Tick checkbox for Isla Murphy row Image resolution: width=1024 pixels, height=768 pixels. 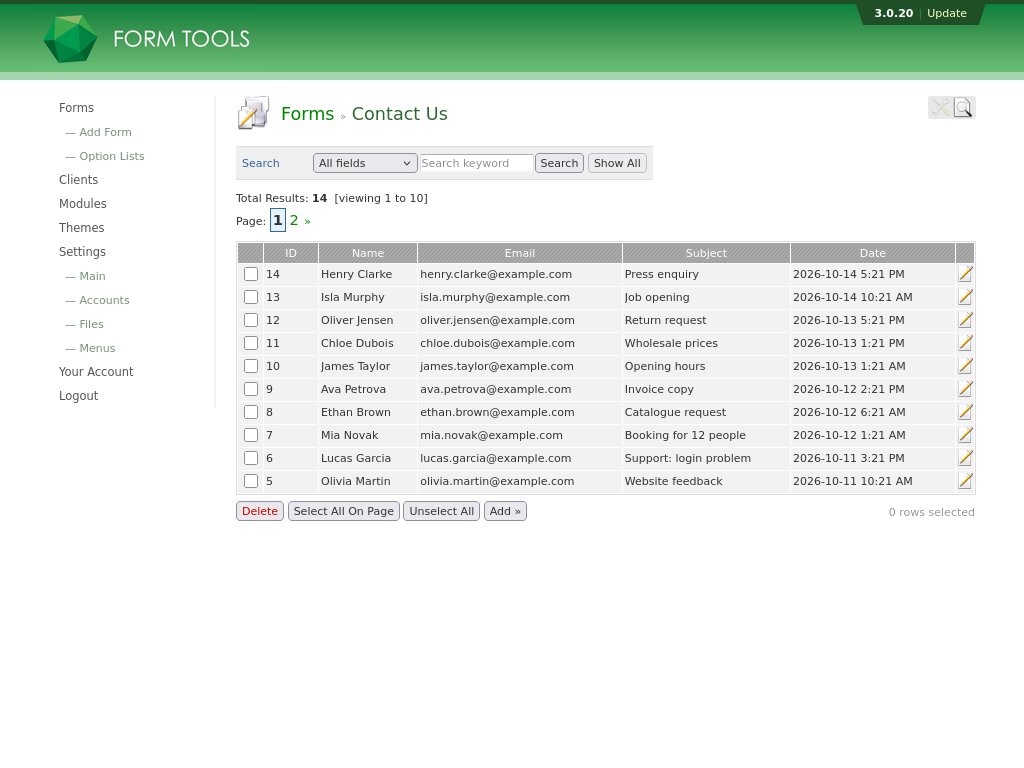pos(251,297)
